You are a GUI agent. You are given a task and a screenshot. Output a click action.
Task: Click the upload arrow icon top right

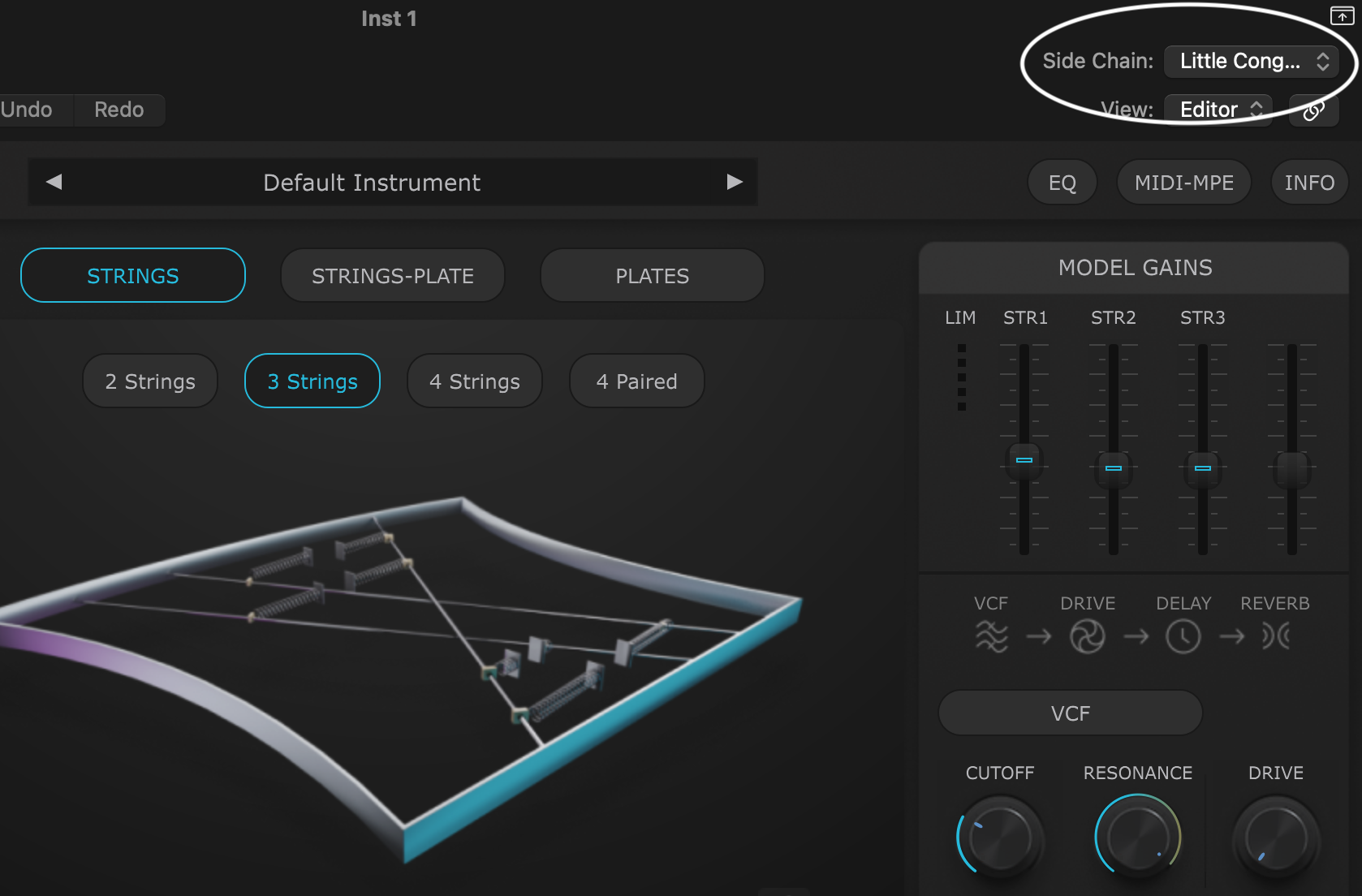coord(1341,15)
